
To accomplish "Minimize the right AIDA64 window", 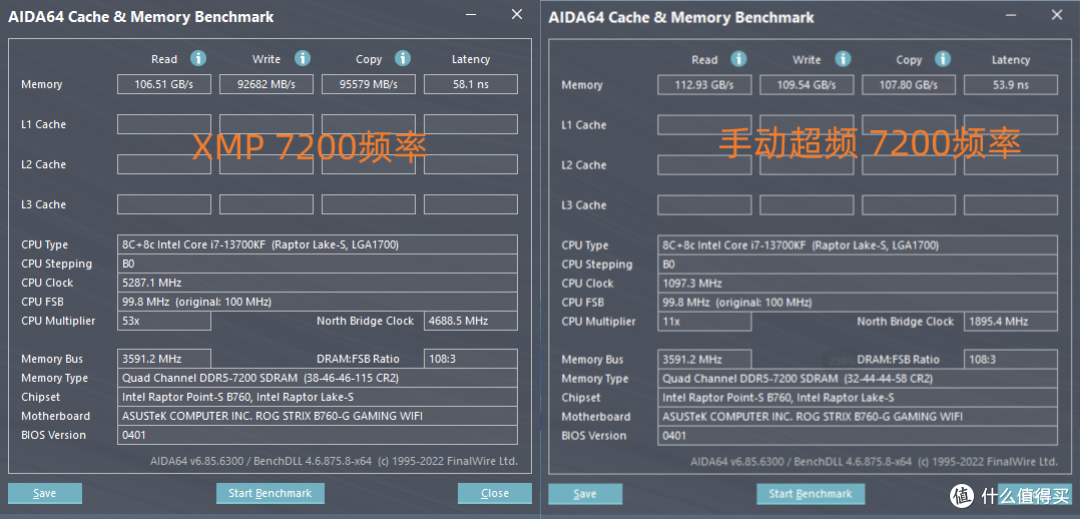I will pos(1010,15).
